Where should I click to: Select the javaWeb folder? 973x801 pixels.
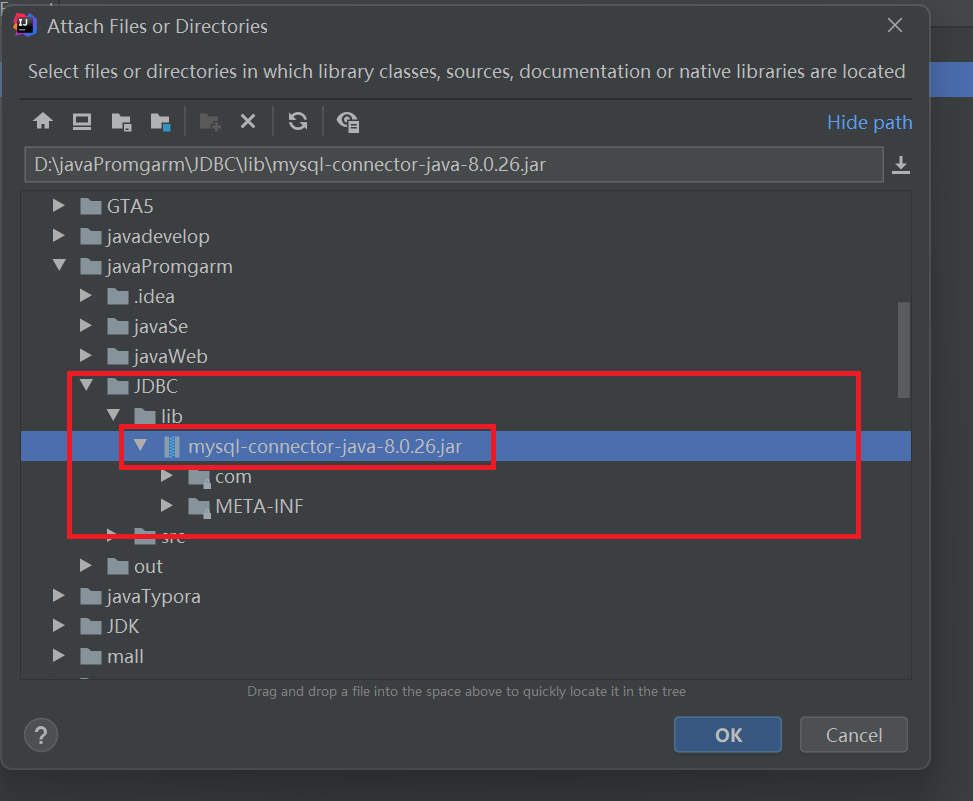pos(170,357)
